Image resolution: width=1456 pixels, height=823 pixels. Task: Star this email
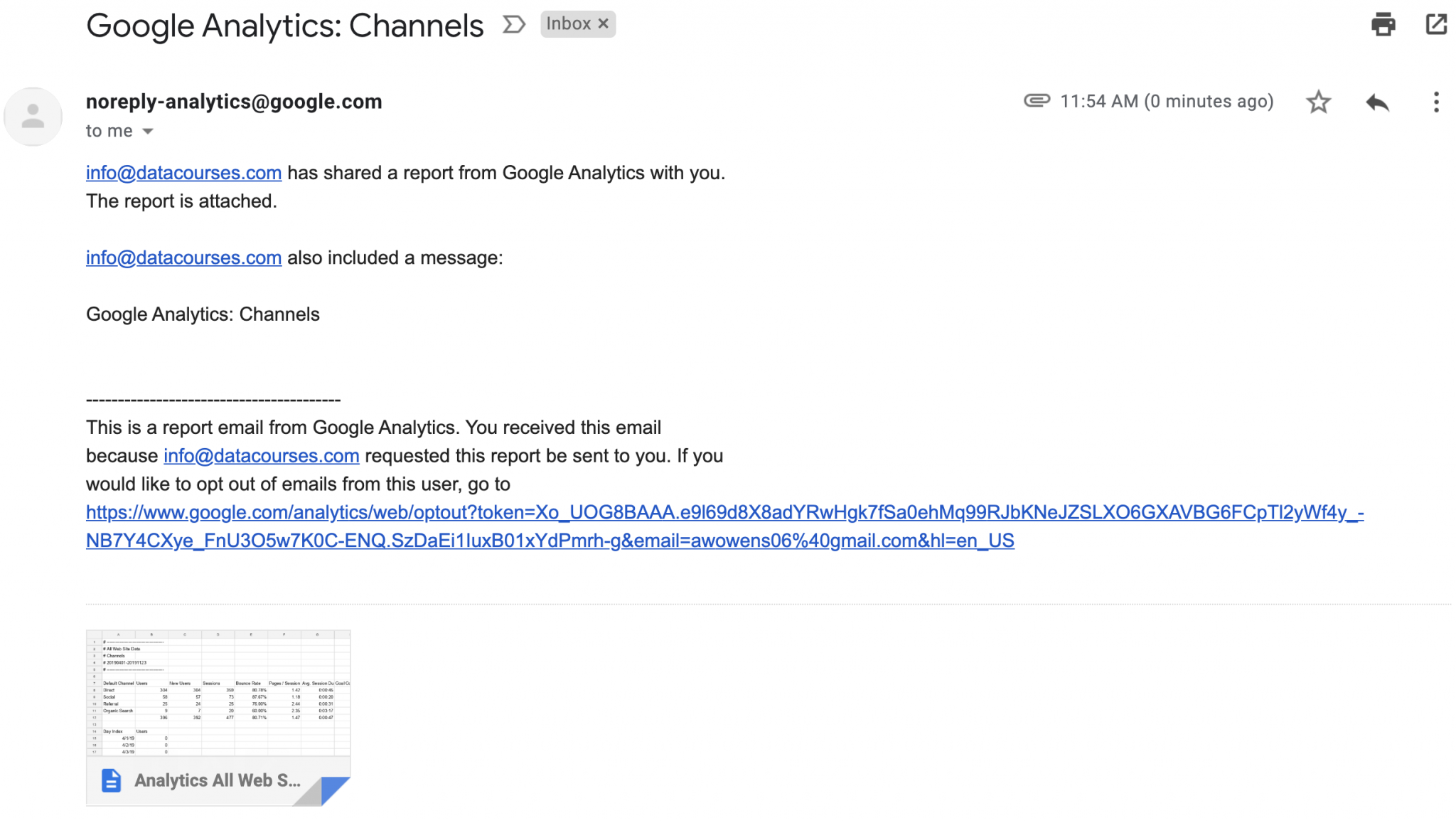(1318, 102)
